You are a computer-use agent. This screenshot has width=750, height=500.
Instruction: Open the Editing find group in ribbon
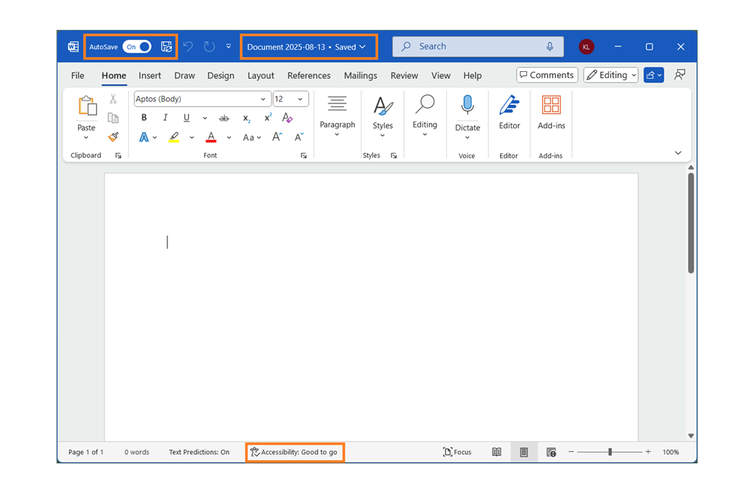click(x=425, y=115)
